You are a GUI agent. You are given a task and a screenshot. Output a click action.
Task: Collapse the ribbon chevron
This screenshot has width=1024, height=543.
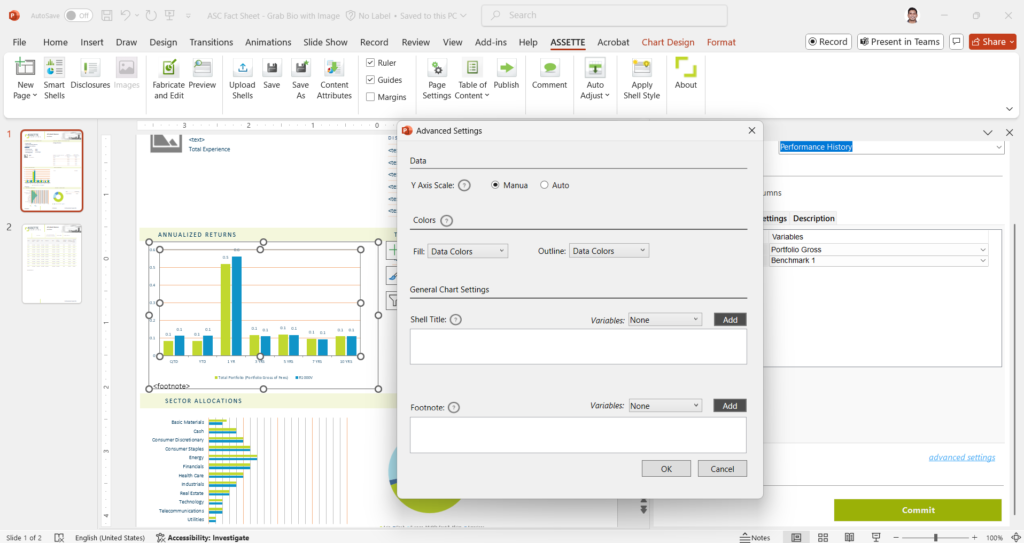pos(1009,109)
